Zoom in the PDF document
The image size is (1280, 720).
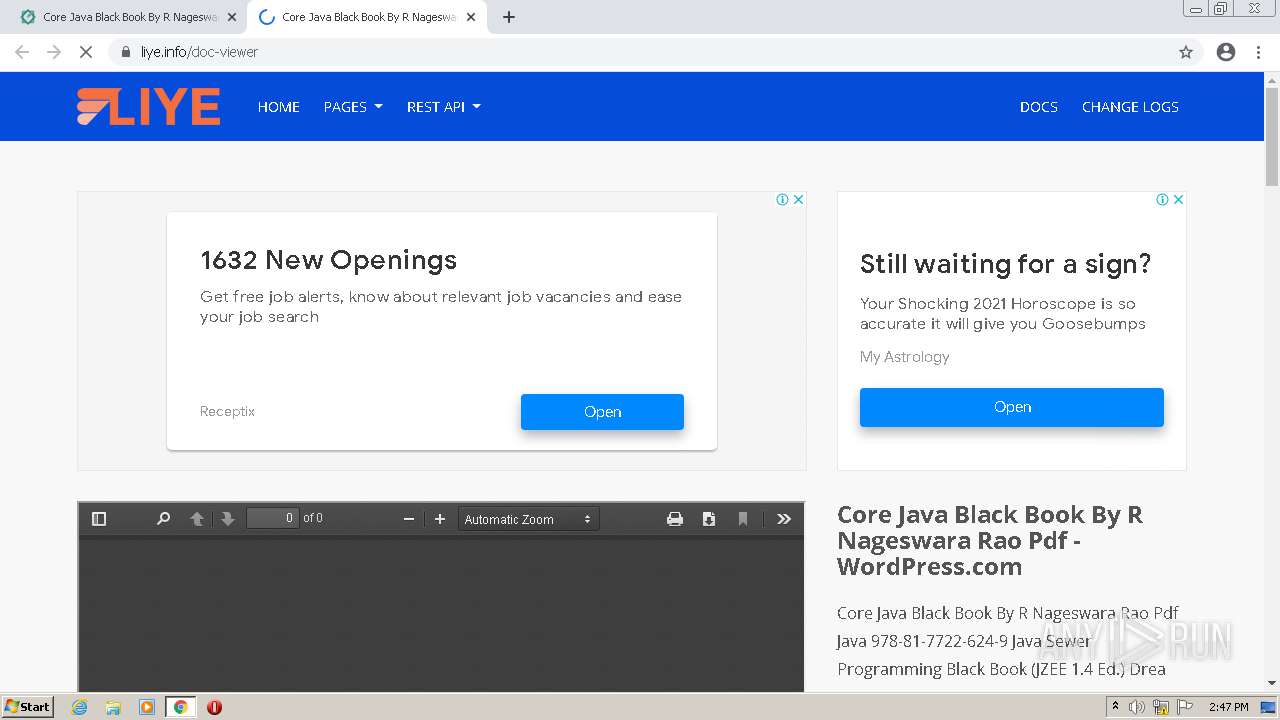(x=440, y=518)
